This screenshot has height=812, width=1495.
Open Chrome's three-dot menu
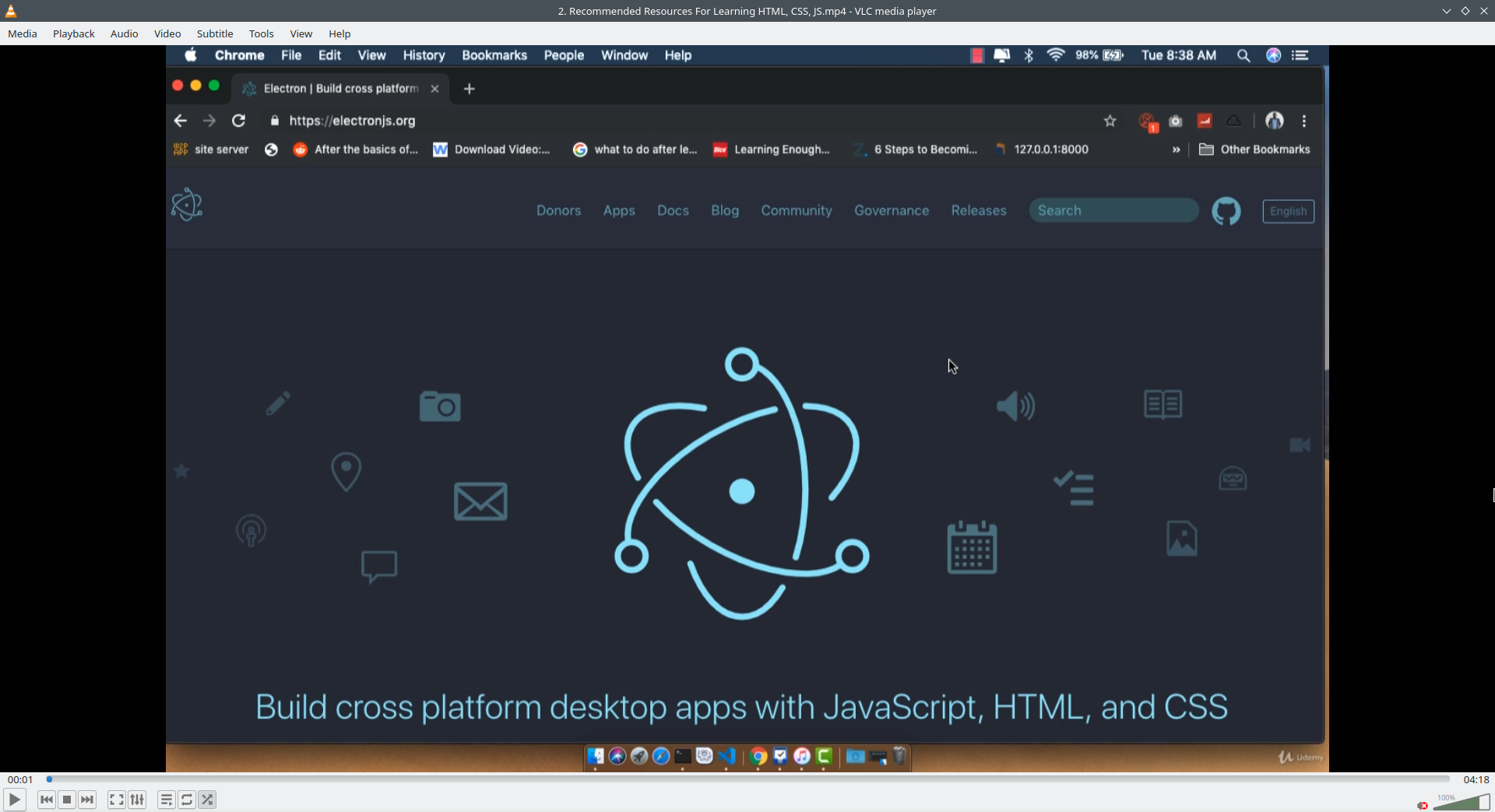(x=1304, y=121)
